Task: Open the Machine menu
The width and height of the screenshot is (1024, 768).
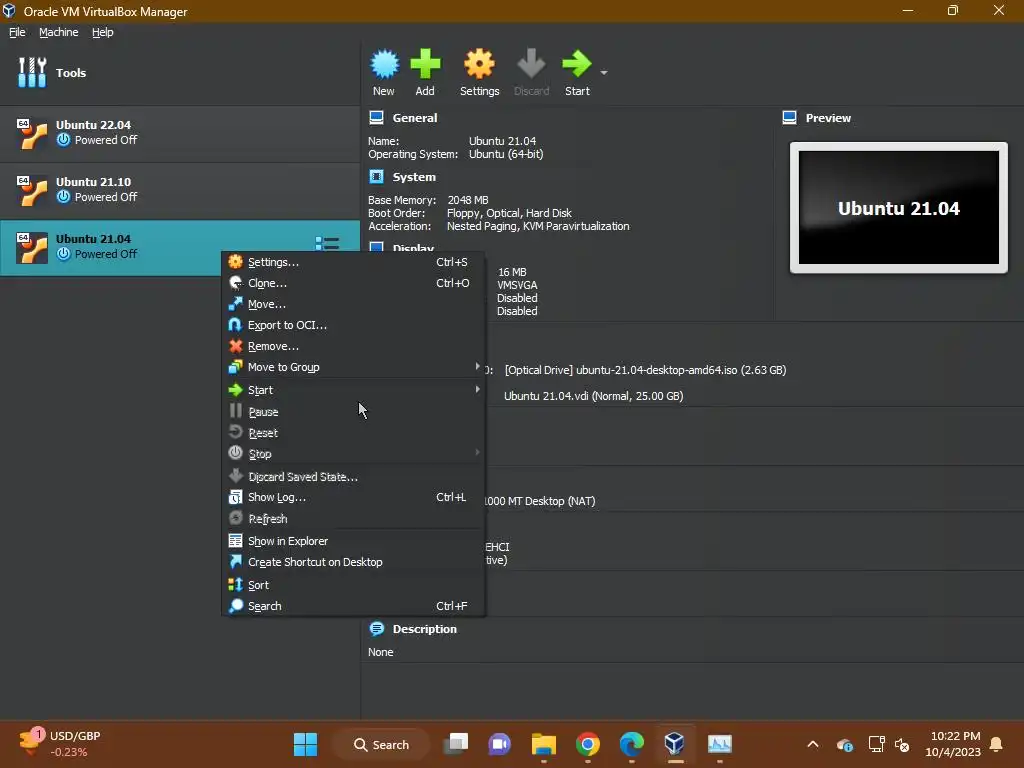Action: click(59, 32)
